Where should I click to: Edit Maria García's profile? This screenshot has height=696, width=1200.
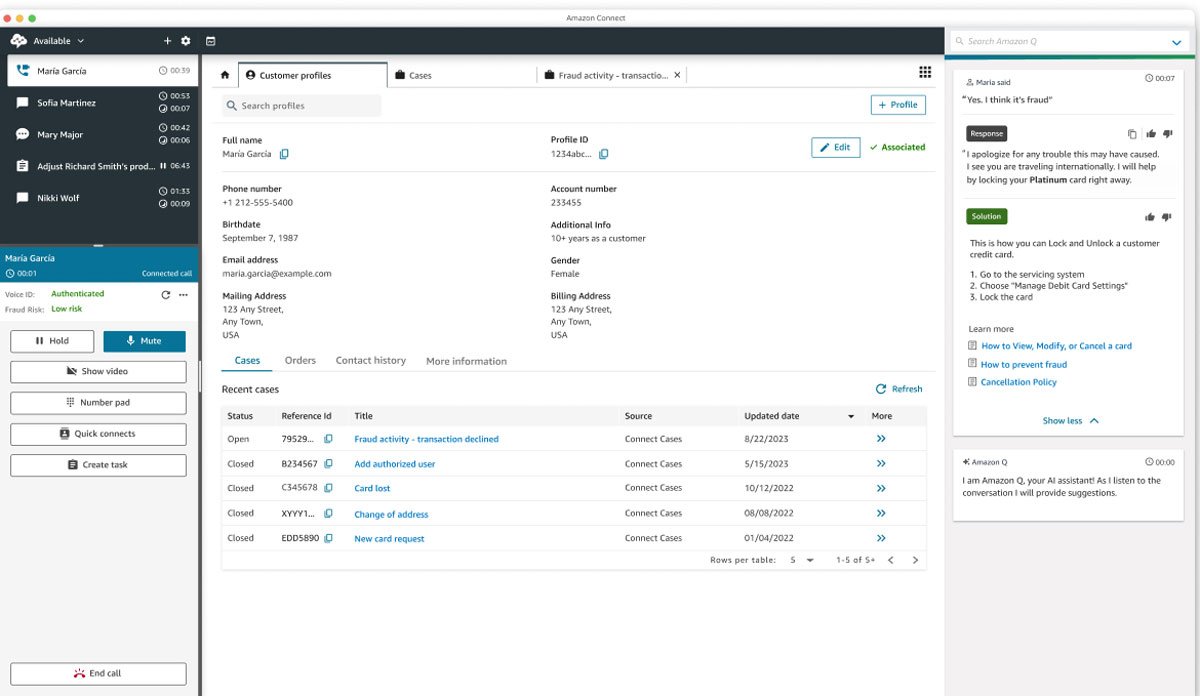[x=835, y=146]
